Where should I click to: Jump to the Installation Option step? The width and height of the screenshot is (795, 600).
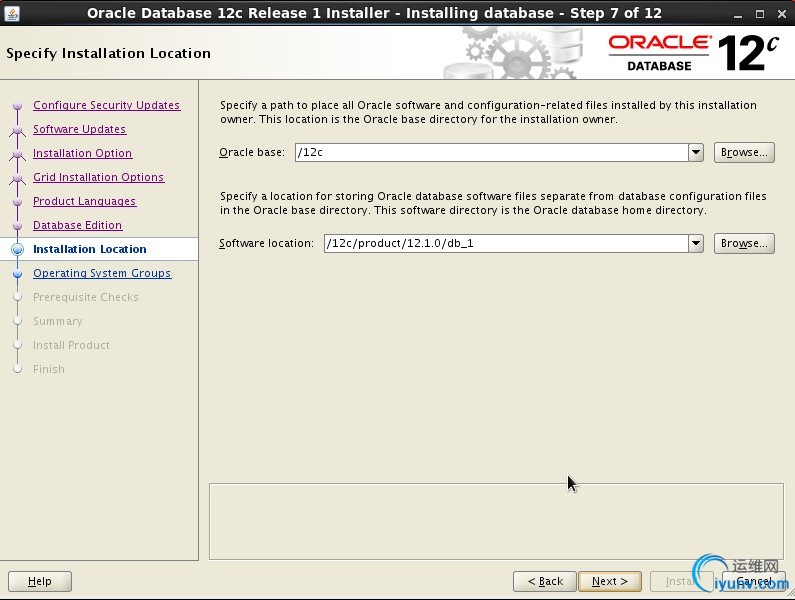[83, 153]
